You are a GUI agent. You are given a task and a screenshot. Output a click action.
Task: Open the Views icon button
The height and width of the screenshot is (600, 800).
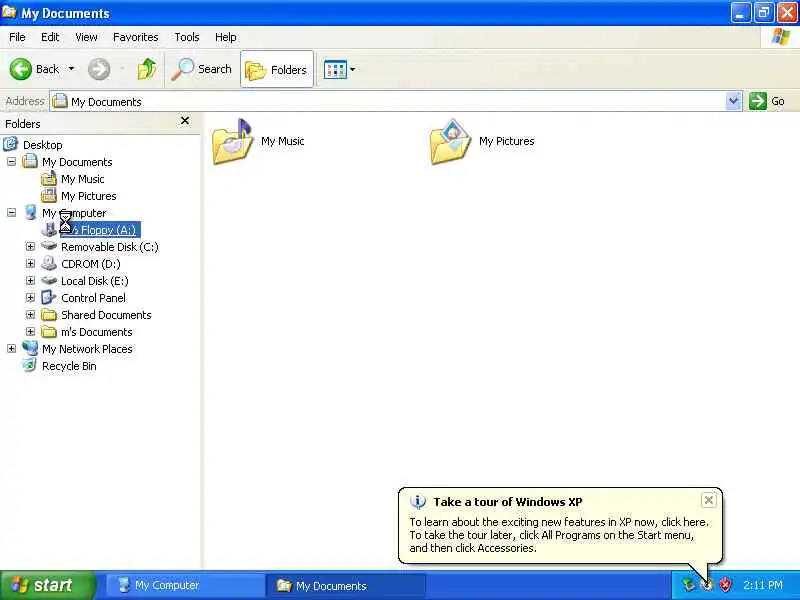pos(335,69)
